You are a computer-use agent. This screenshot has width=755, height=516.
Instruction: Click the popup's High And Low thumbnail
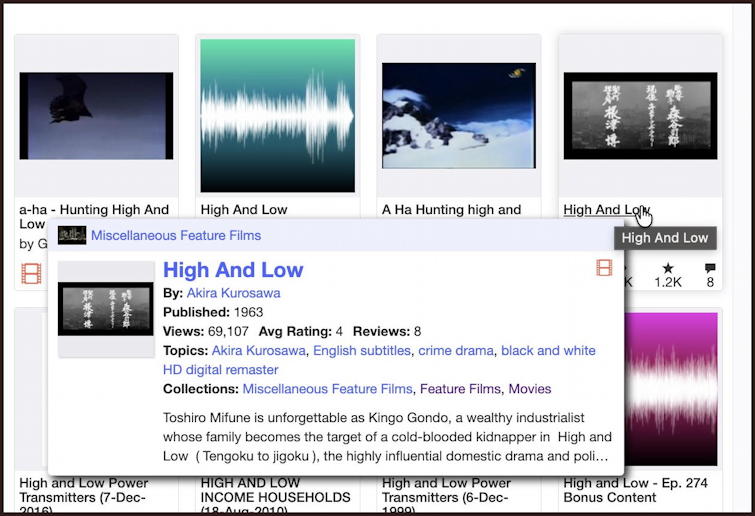tap(106, 309)
